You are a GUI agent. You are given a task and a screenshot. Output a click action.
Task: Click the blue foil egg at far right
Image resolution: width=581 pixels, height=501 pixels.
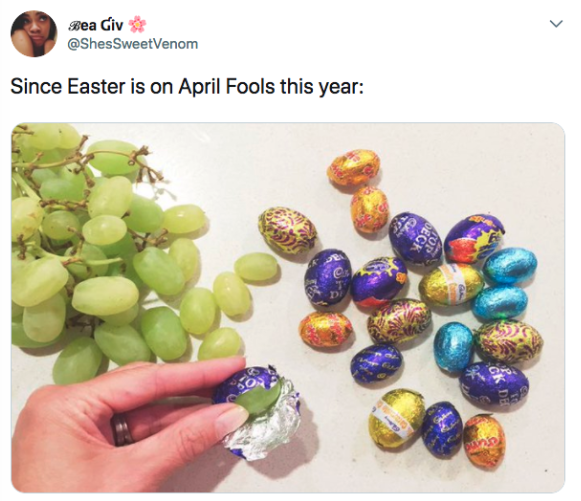pos(510,266)
